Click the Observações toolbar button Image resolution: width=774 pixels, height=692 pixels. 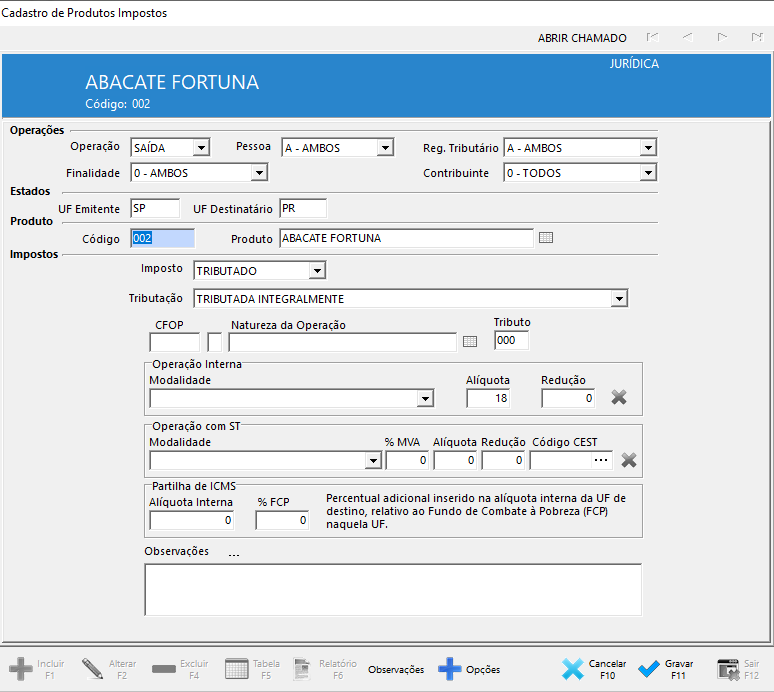click(x=396, y=669)
